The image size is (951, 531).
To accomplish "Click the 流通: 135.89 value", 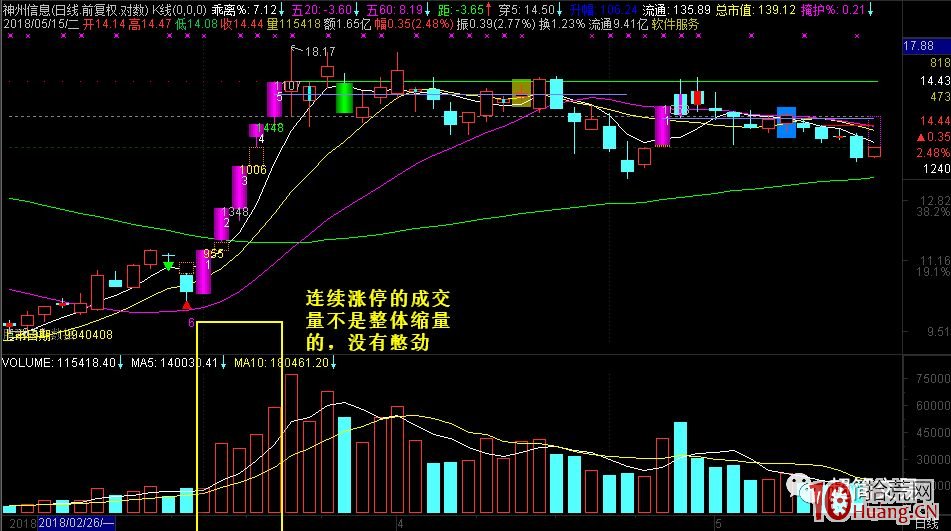I will 676,10.
